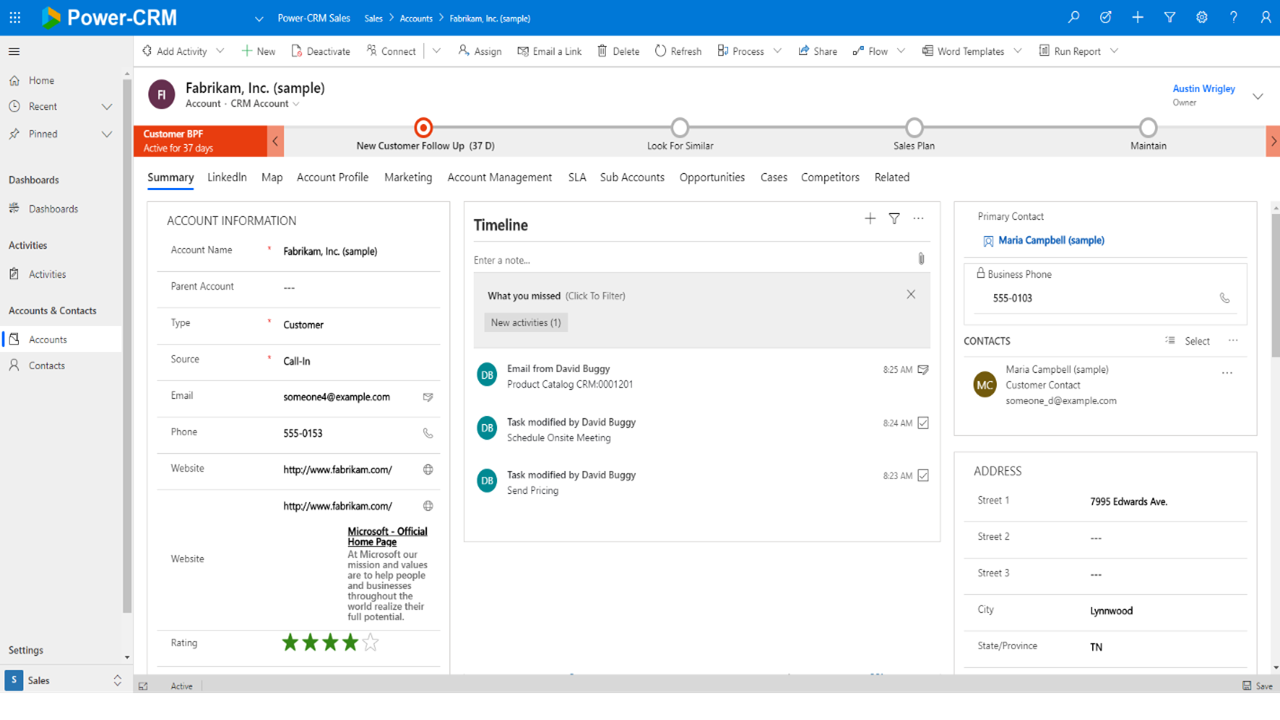The width and height of the screenshot is (1280, 720).
Task: Click the user profile icon
Action: 1264,17
